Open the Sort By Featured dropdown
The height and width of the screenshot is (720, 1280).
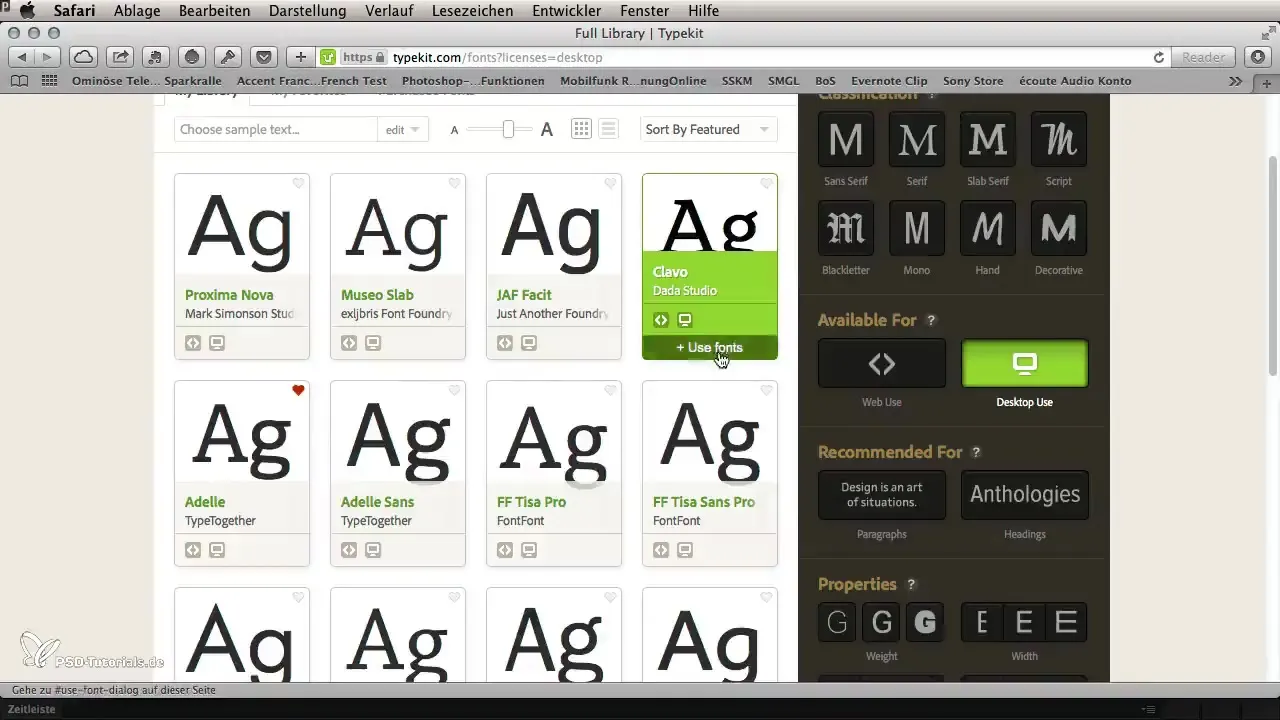pyautogui.click(x=709, y=129)
